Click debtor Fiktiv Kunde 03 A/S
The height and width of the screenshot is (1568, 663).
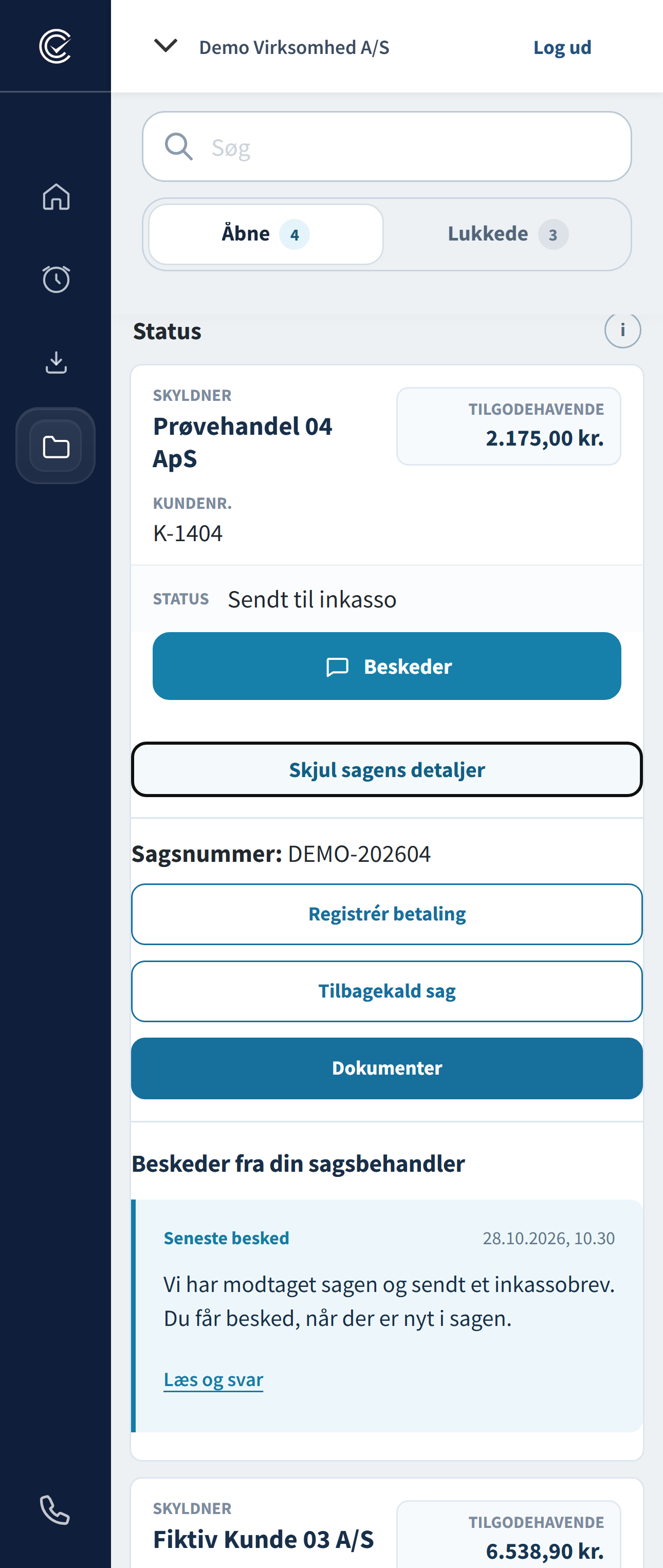(263, 1540)
